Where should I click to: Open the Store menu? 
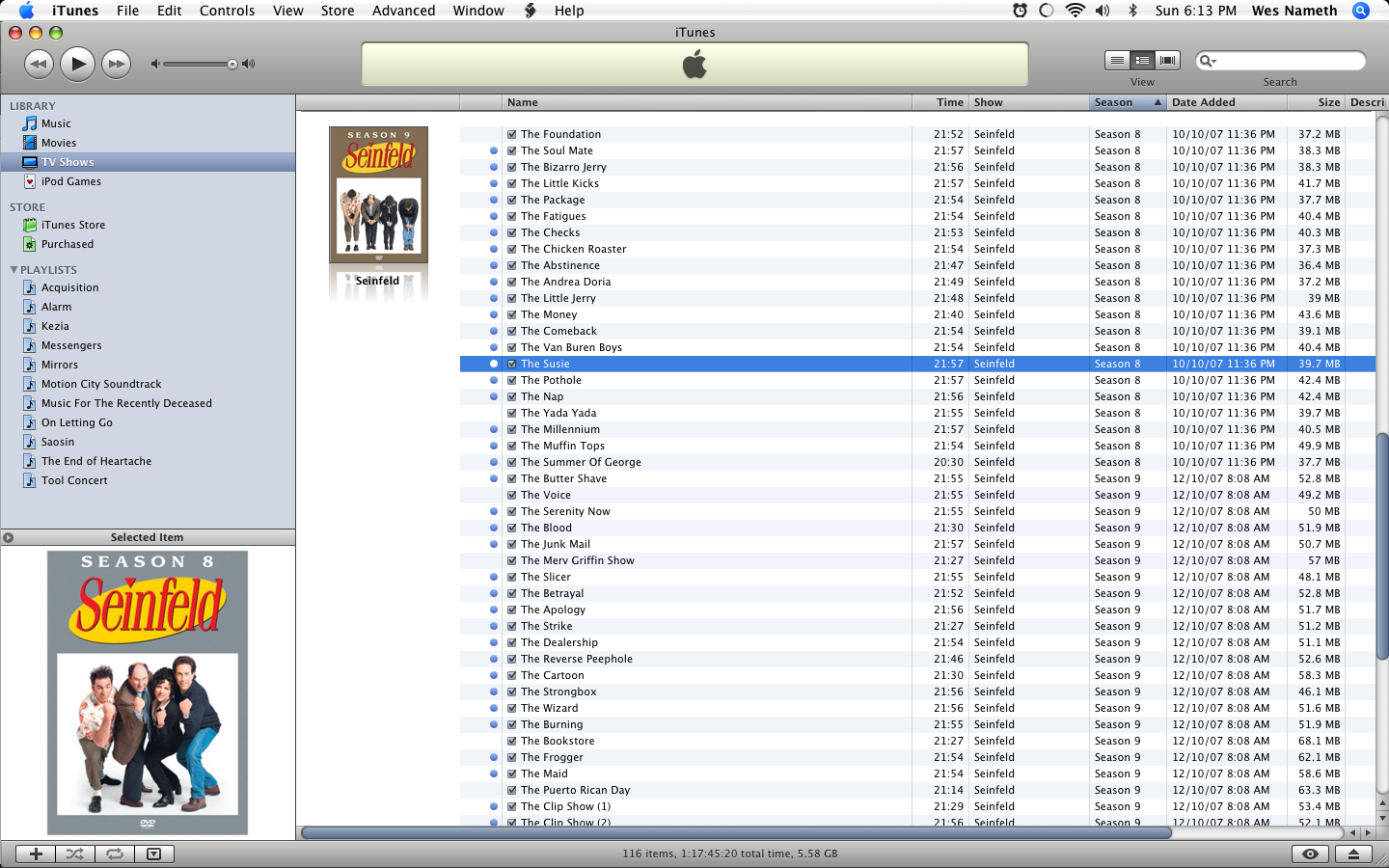point(338,11)
